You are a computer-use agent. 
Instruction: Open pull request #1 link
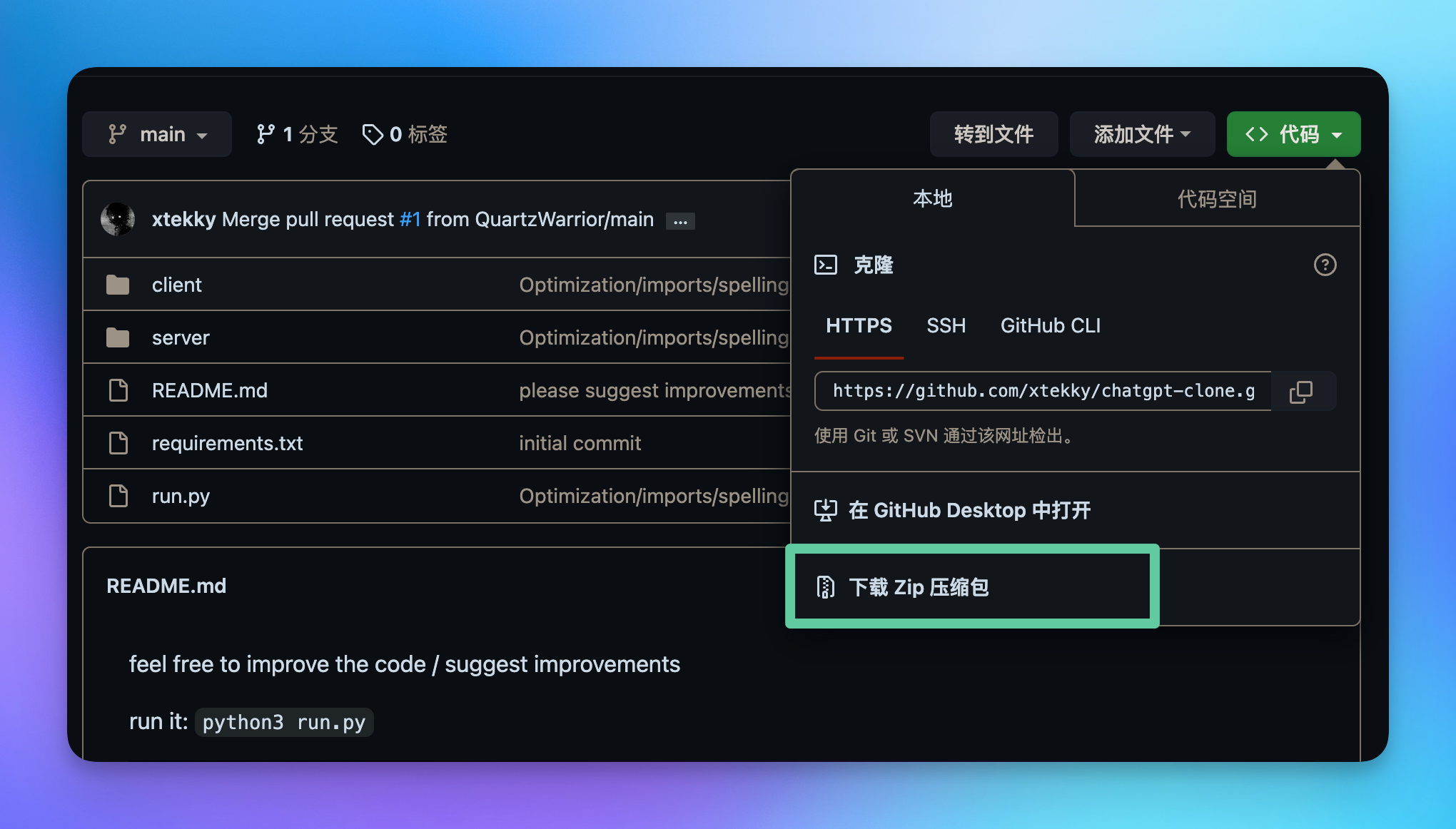point(410,219)
